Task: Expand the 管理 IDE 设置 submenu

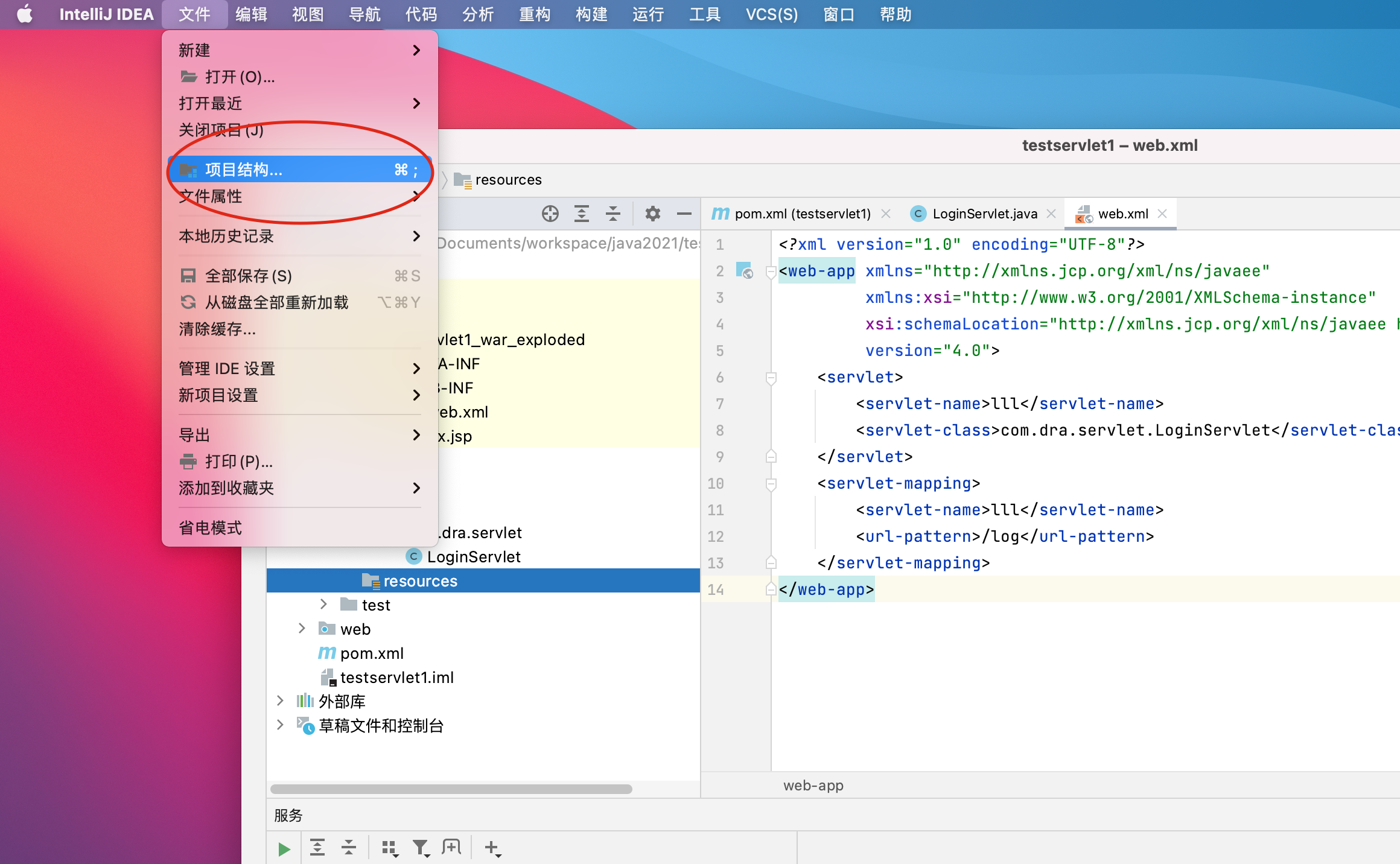Action: pyautogui.click(x=300, y=369)
